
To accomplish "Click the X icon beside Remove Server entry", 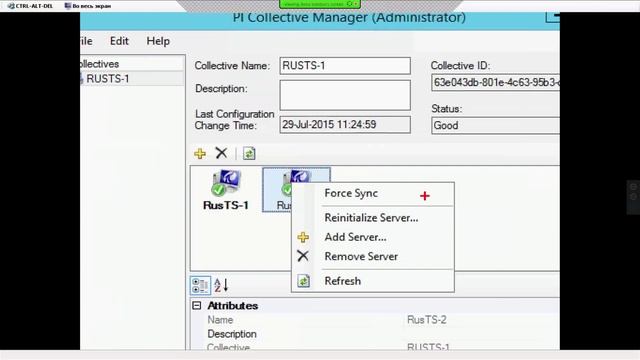I will [303, 256].
